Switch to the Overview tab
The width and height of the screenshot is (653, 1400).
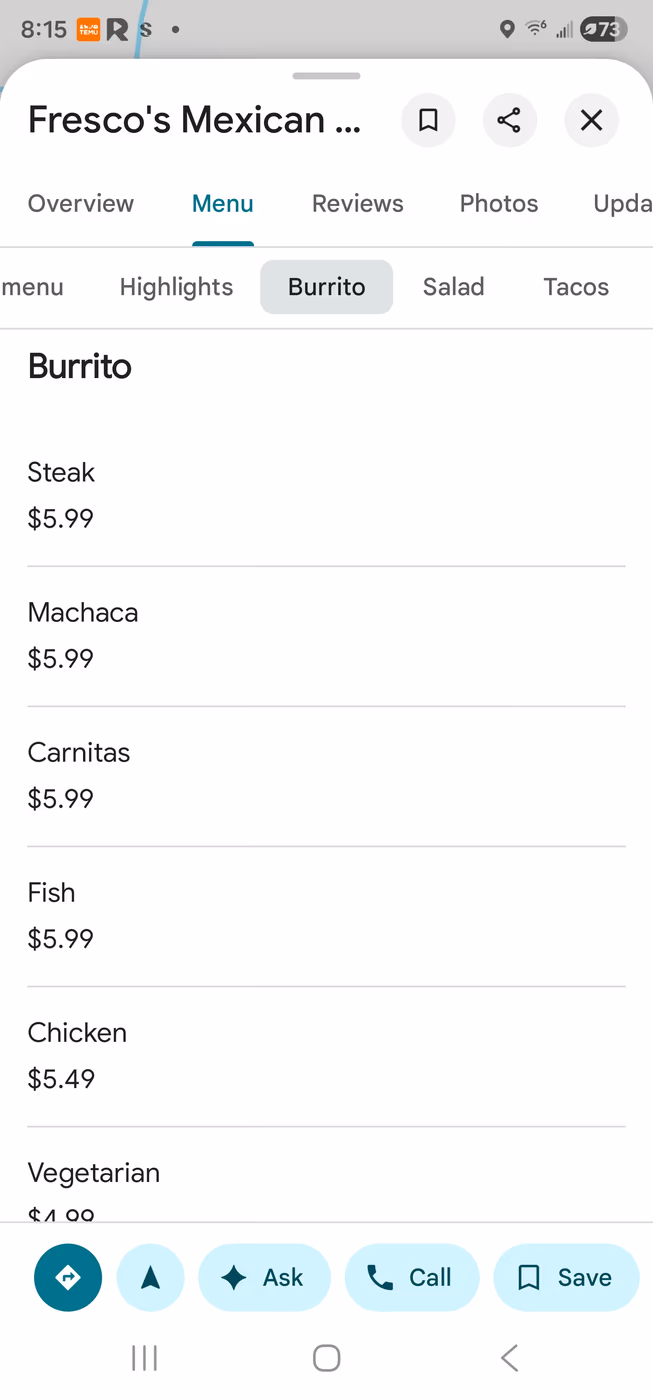coord(81,204)
